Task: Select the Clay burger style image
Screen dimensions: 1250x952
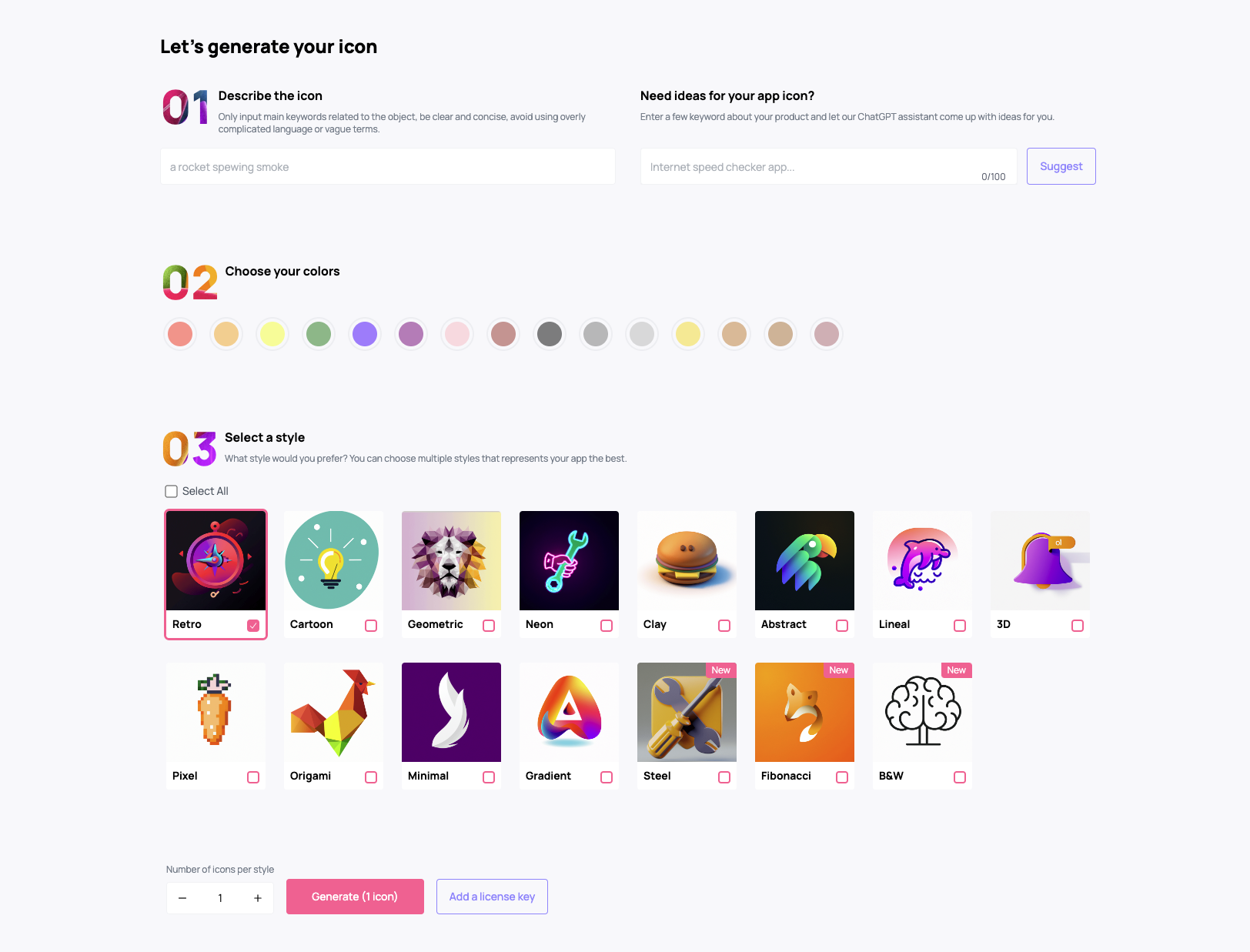Action: click(x=687, y=560)
